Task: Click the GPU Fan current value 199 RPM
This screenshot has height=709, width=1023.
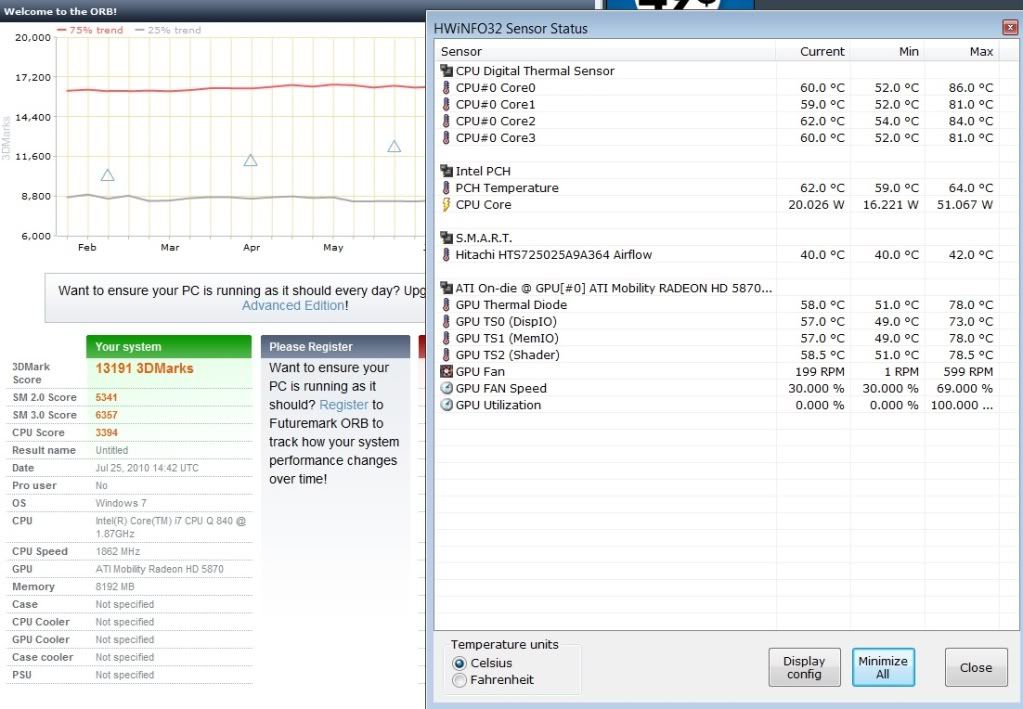Action: coord(819,372)
